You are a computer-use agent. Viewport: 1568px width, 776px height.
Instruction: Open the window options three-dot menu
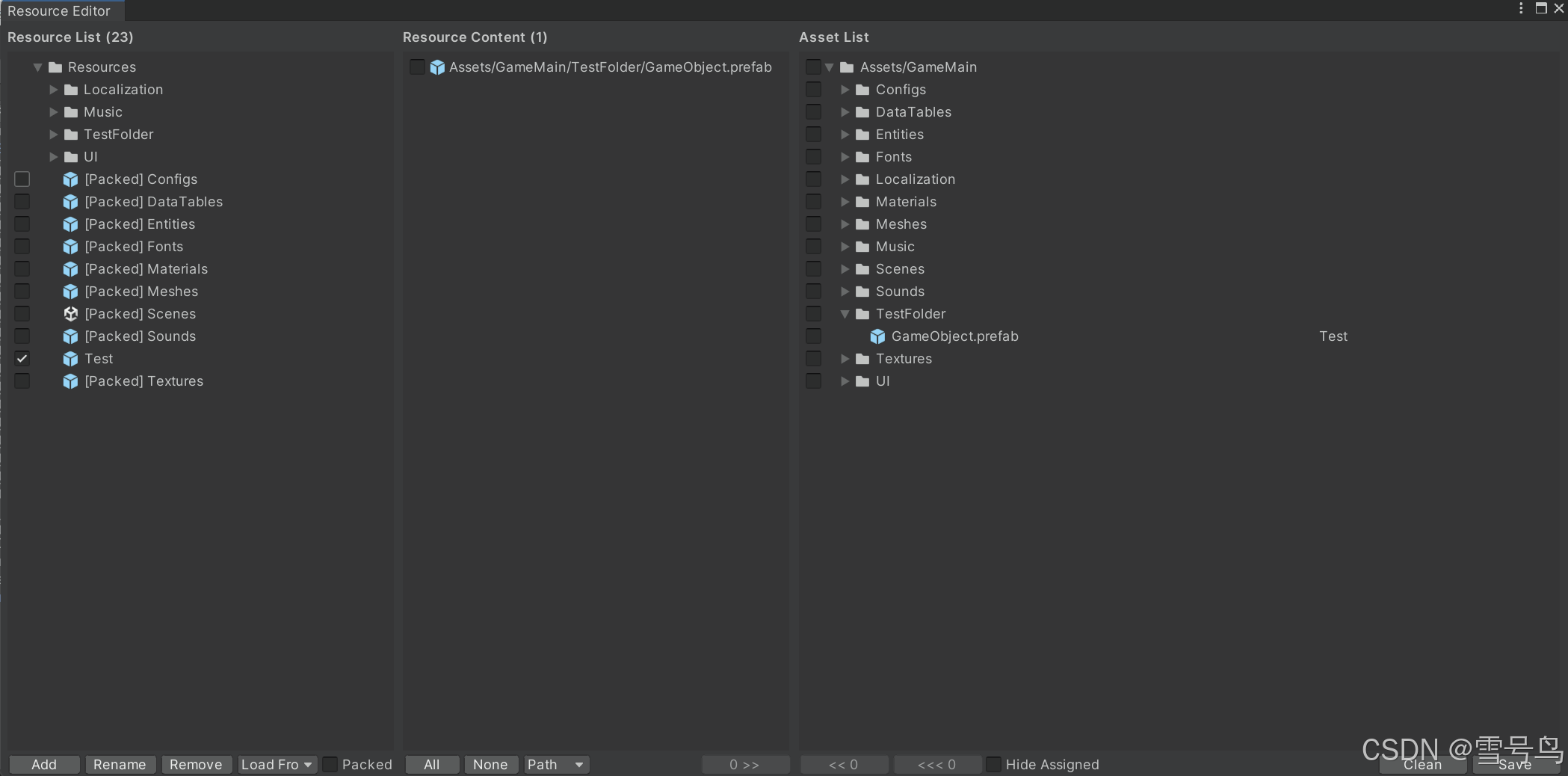pyautogui.click(x=1521, y=8)
